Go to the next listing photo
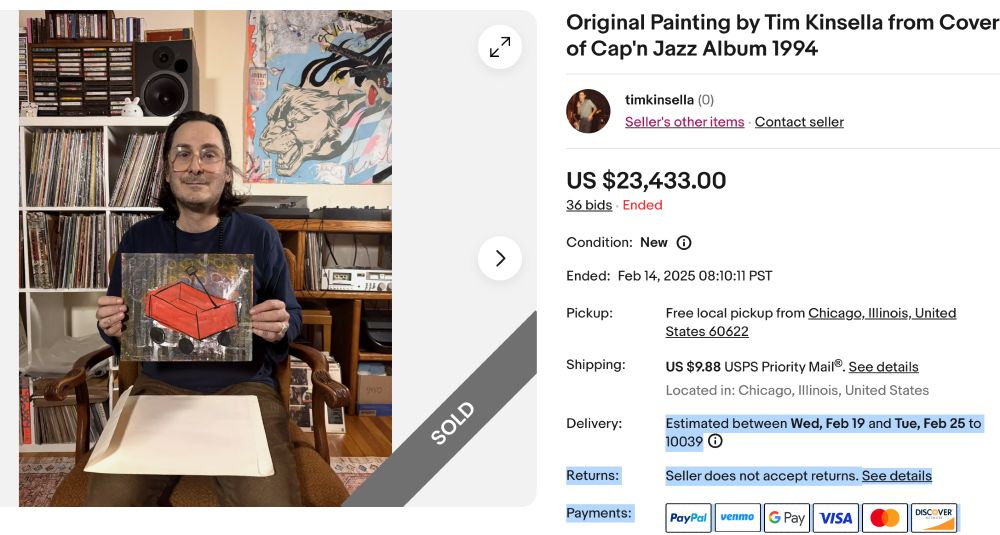Image resolution: width=1000 pixels, height=535 pixels. click(500, 259)
